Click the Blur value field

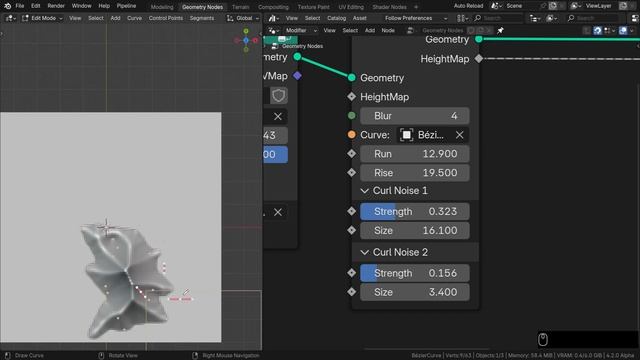(x=415, y=116)
